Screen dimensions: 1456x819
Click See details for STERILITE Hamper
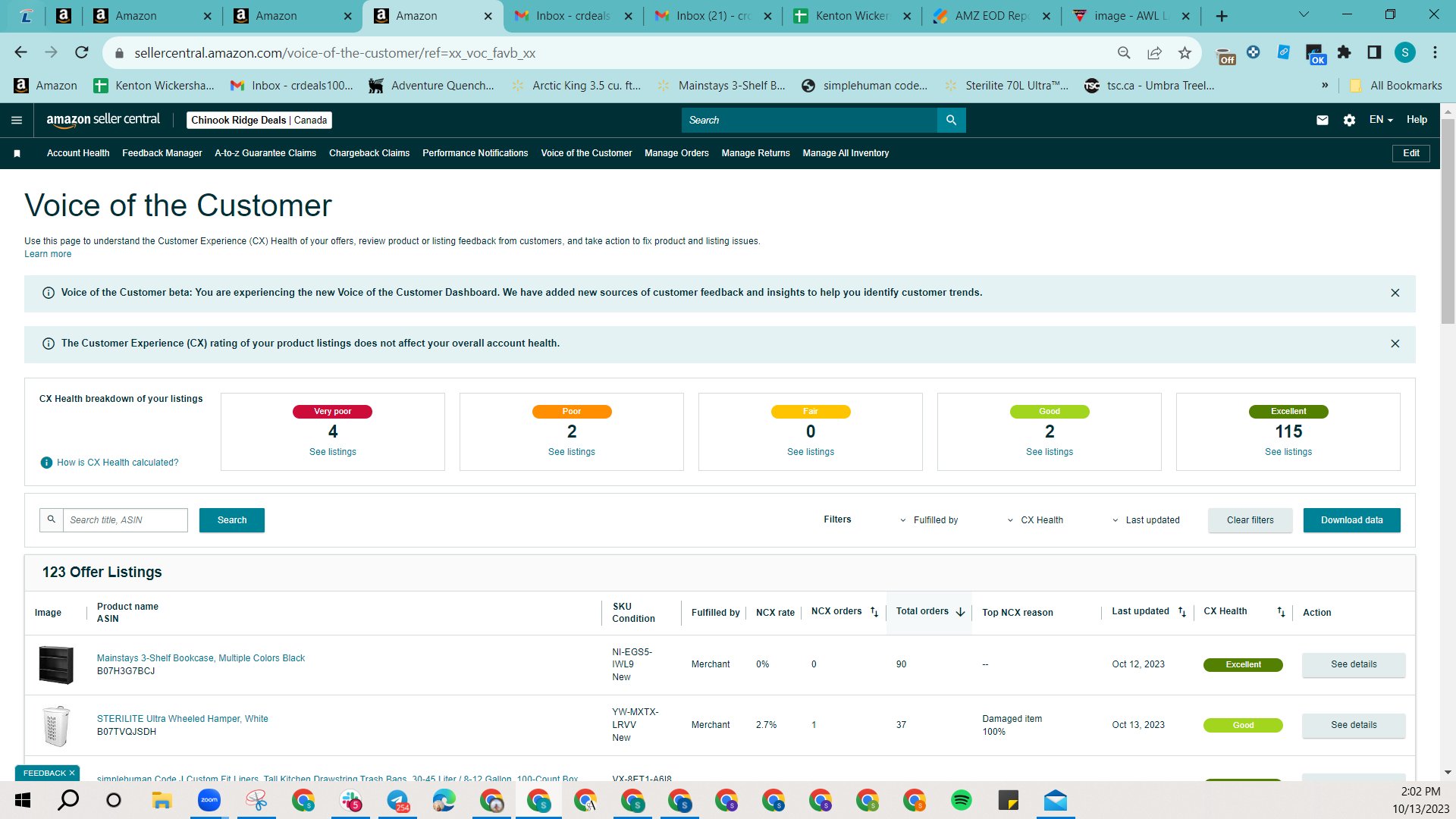1354,725
